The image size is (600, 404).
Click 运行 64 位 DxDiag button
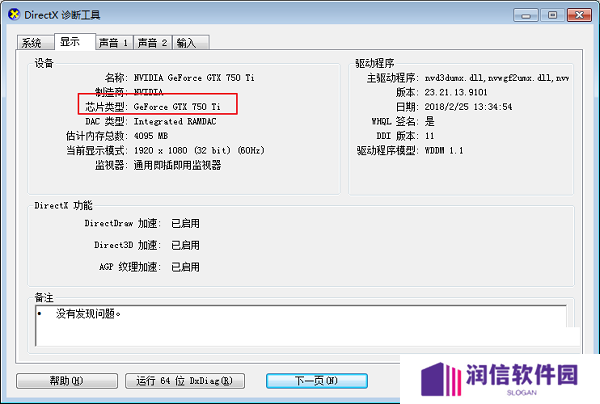tap(185, 381)
